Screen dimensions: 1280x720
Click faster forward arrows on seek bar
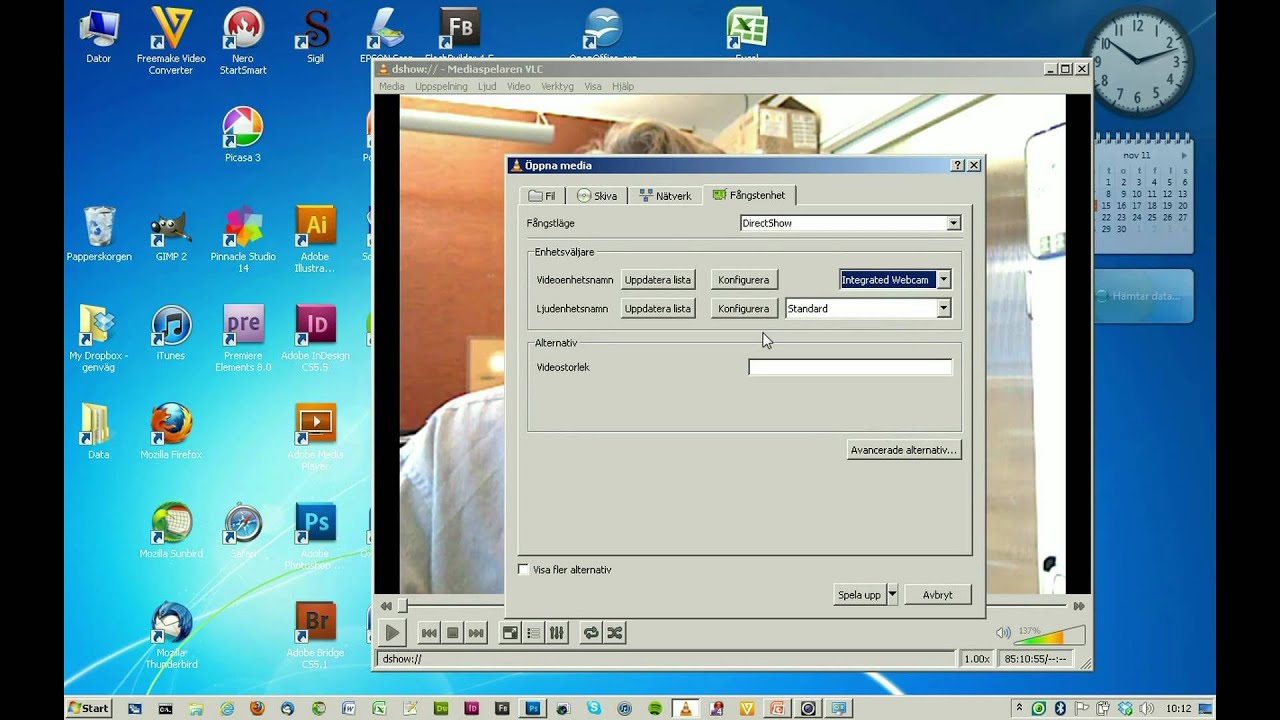[x=1079, y=606]
